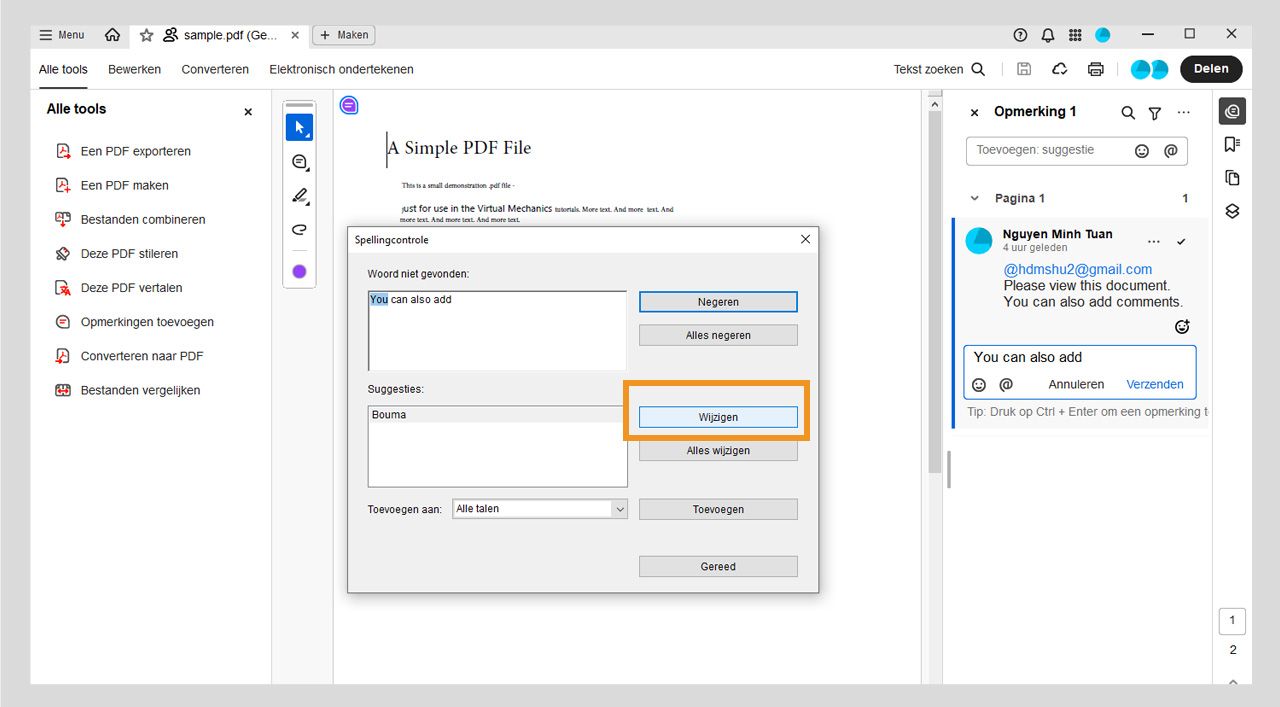Close the Alle tools panel
The width and height of the screenshot is (1280, 707).
(x=248, y=112)
